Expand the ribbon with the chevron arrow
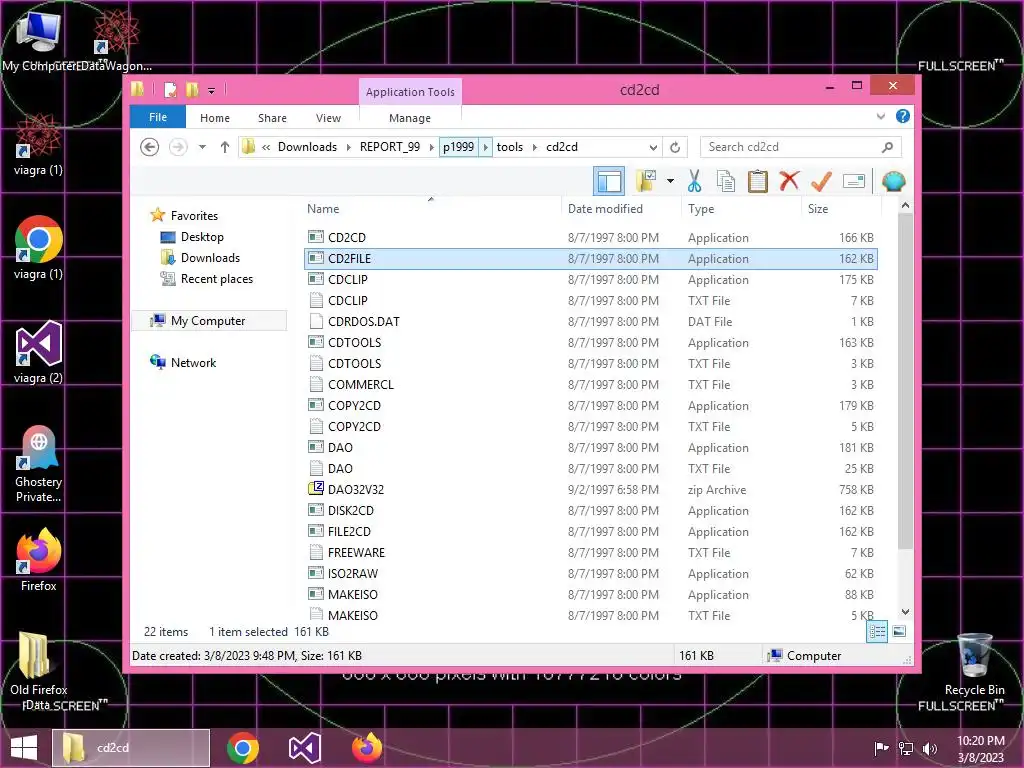The image size is (1024, 768). tap(880, 116)
